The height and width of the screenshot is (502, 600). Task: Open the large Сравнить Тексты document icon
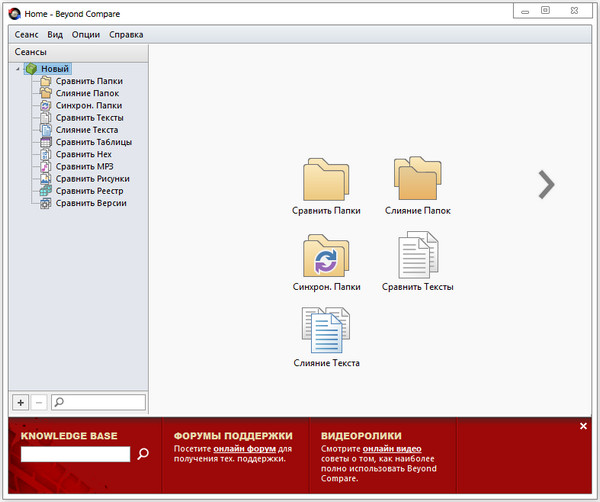pos(417,256)
